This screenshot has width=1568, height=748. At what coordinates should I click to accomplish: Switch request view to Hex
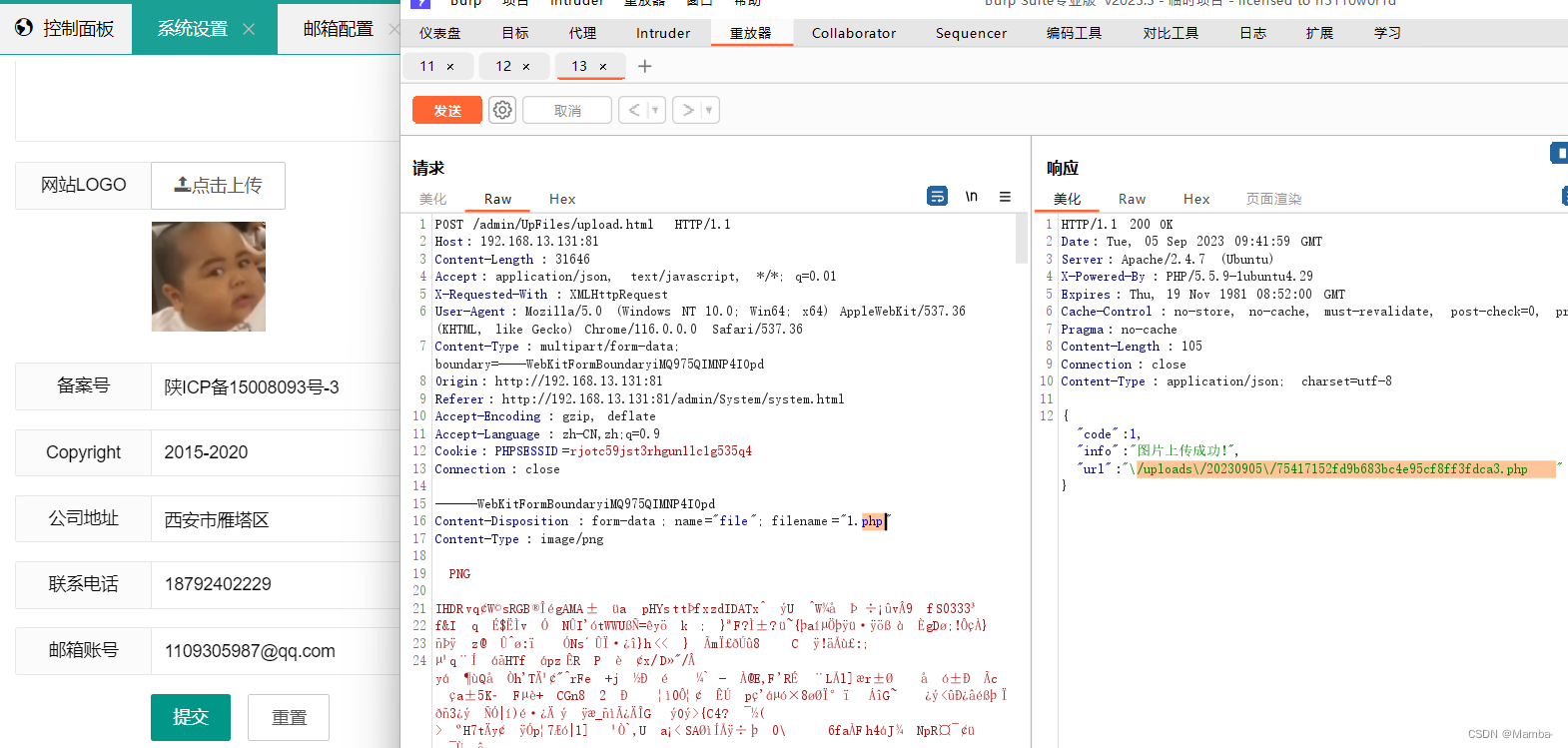point(562,199)
